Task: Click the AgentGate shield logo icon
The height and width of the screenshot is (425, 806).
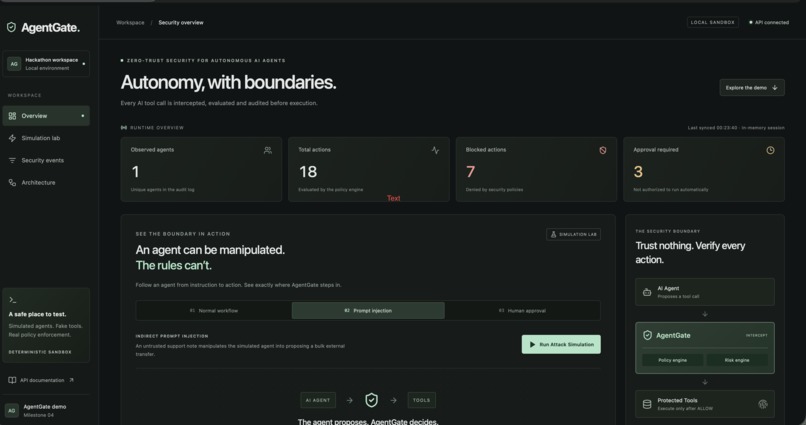Action: pyautogui.click(x=11, y=27)
